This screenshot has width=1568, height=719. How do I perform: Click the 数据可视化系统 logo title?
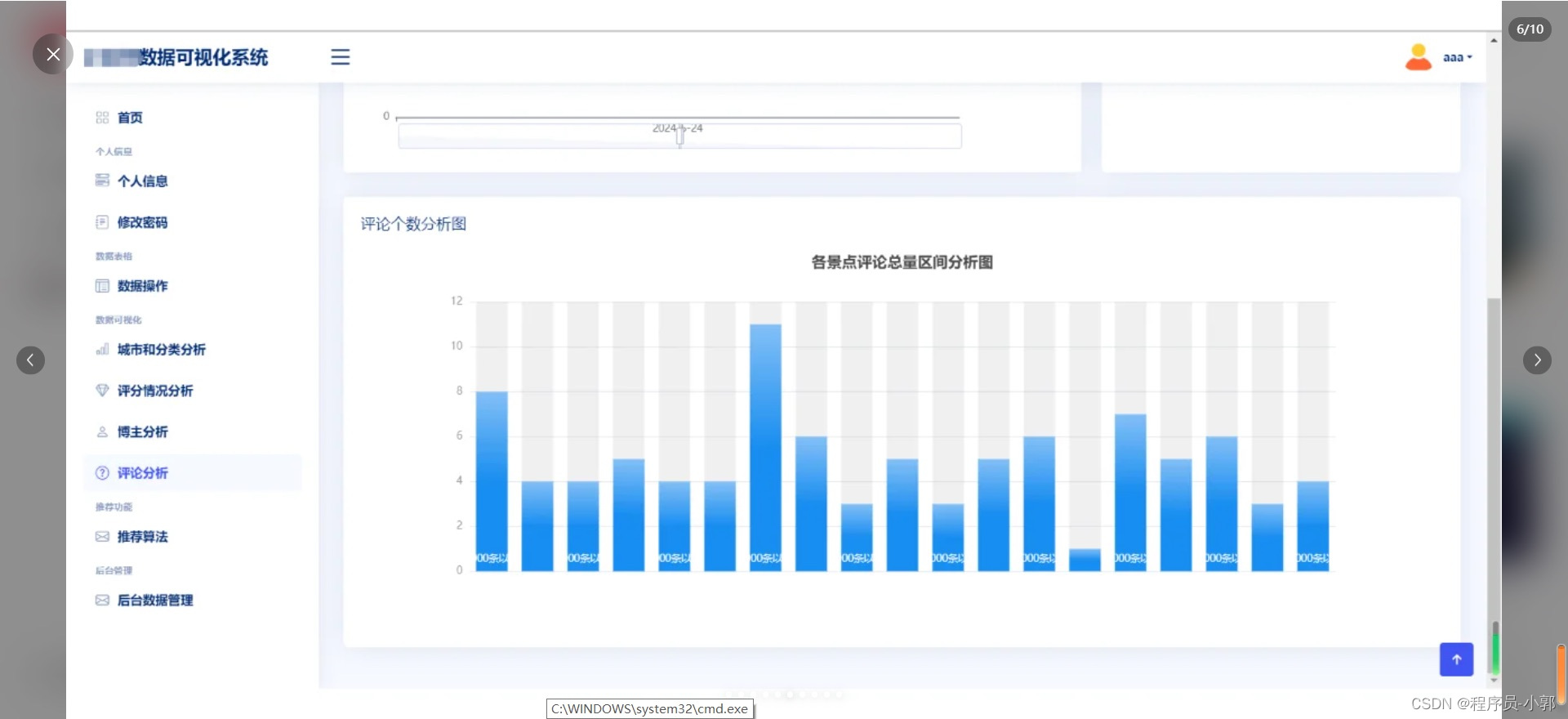tap(176, 57)
